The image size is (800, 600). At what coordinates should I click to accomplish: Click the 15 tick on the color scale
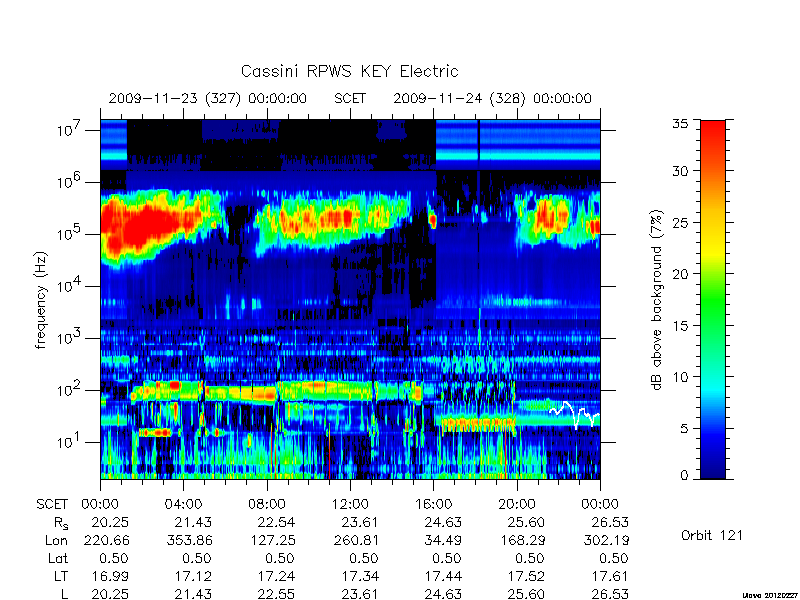[x=681, y=326]
